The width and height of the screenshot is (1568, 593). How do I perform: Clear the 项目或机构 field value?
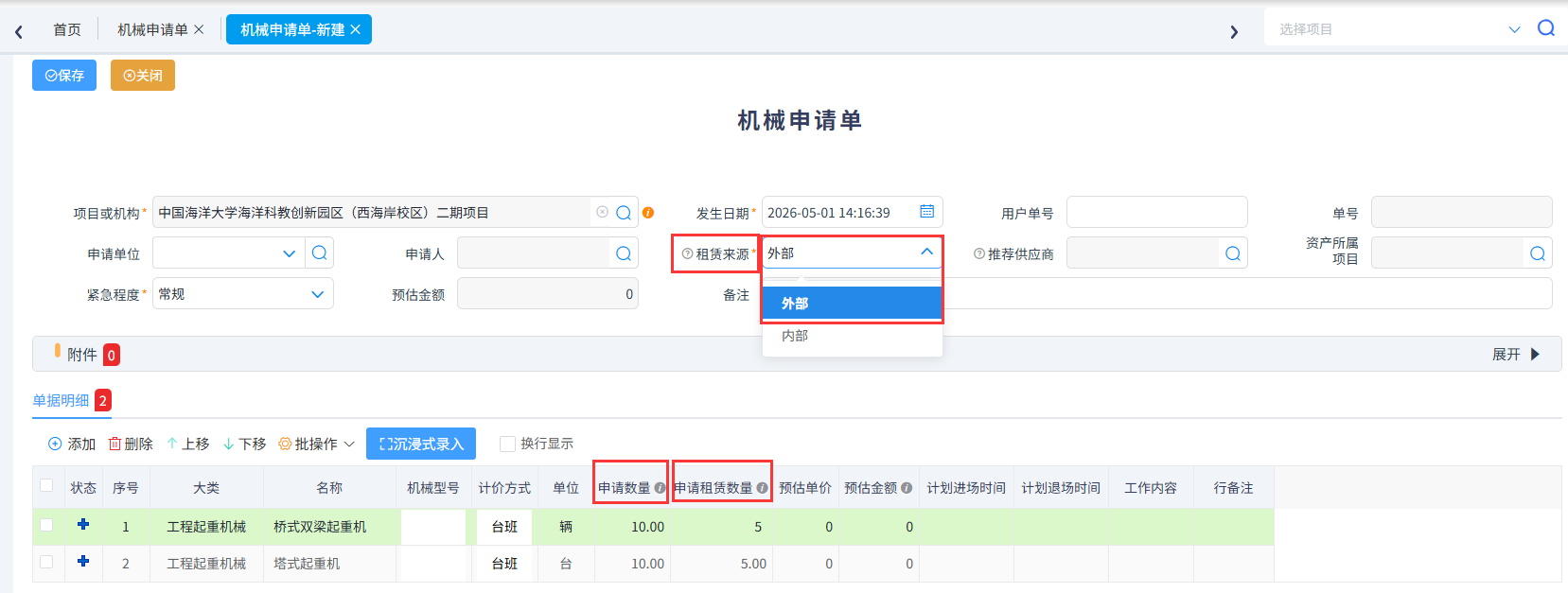click(x=602, y=212)
